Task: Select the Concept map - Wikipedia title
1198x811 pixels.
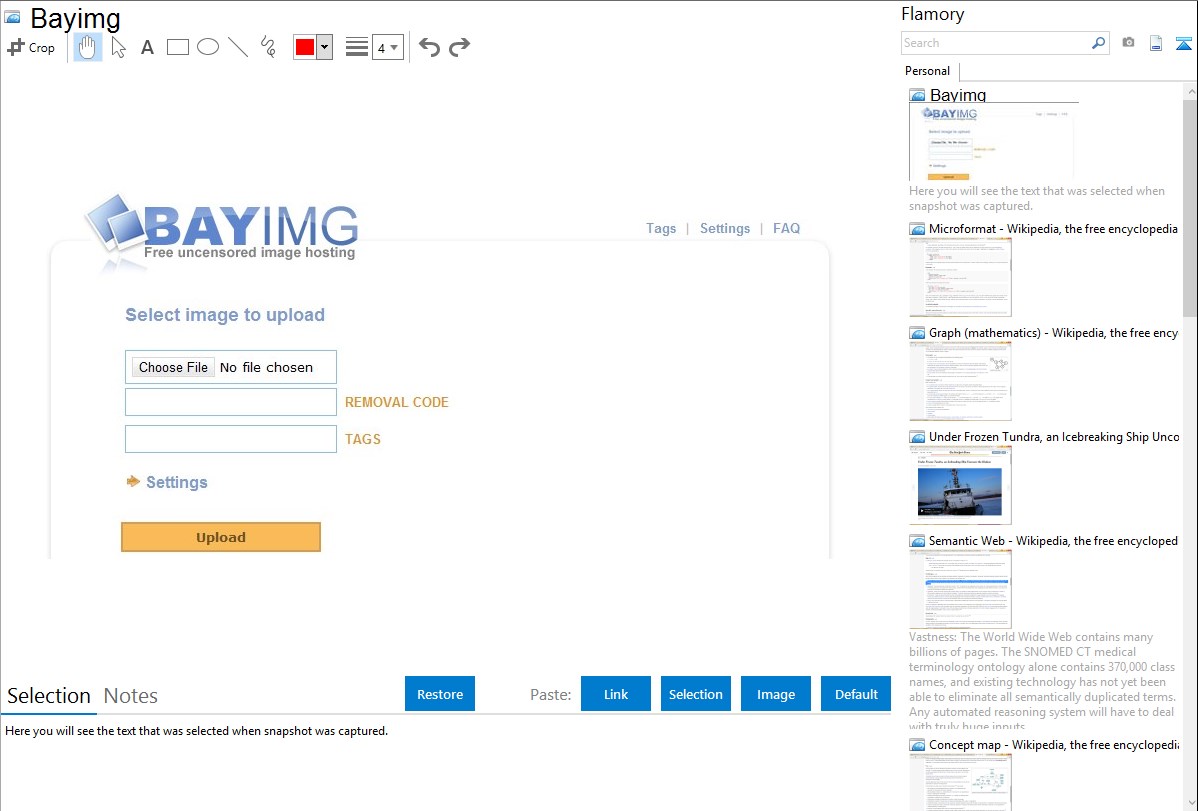Action: [1053, 744]
